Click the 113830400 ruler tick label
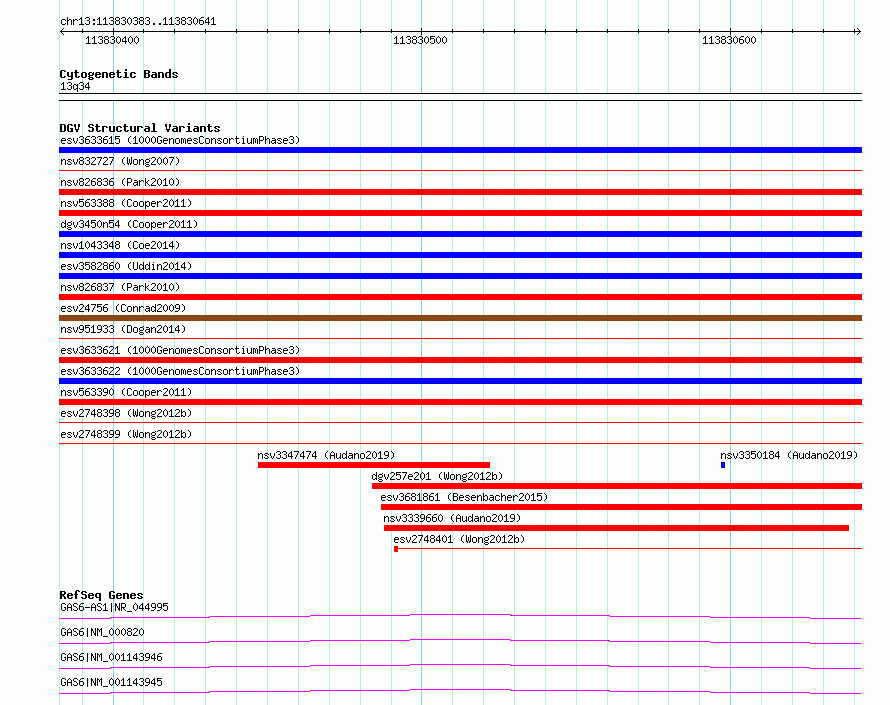The width and height of the screenshot is (890, 705). point(112,40)
